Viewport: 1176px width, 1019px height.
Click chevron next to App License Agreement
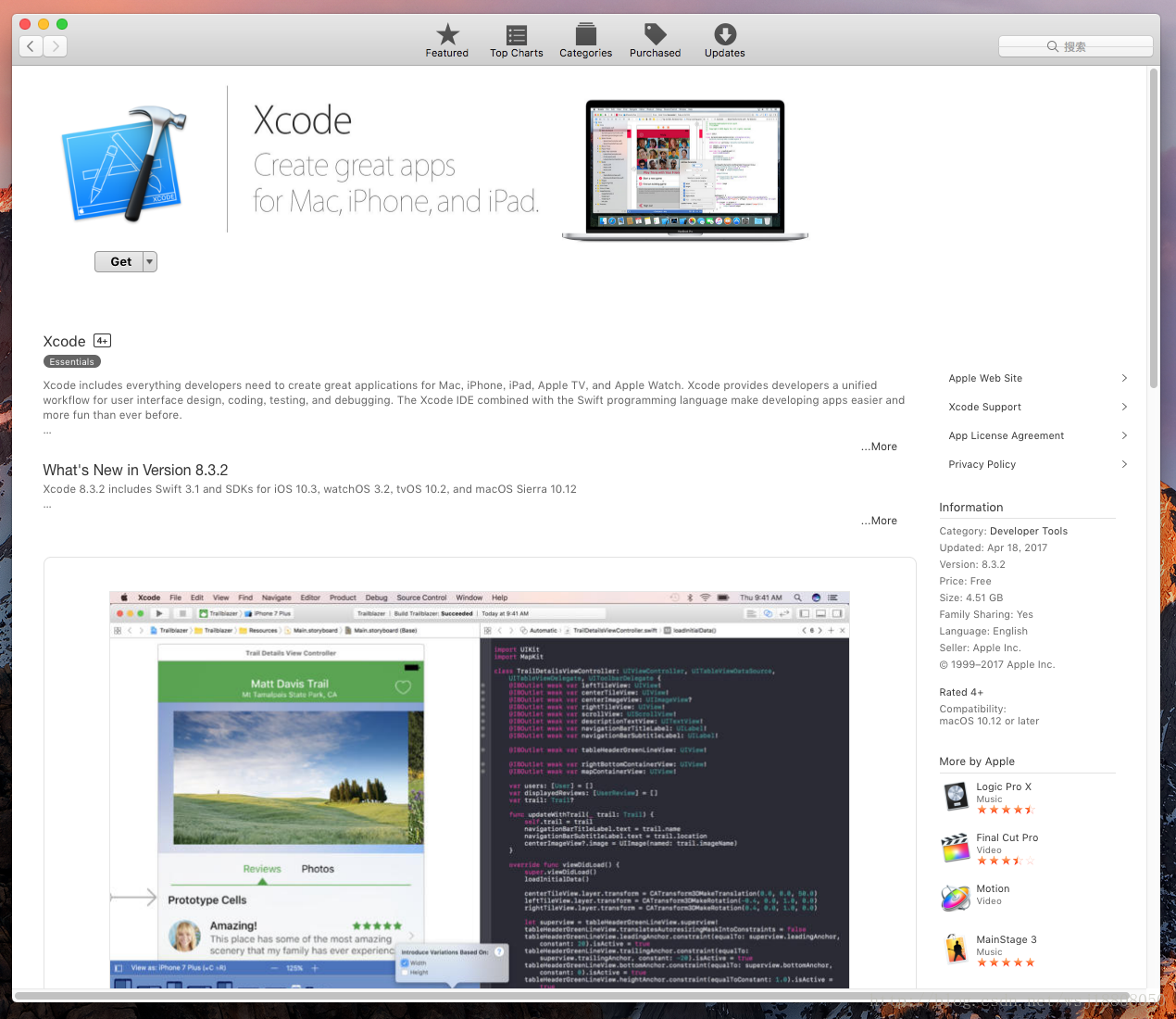(x=1124, y=435)
